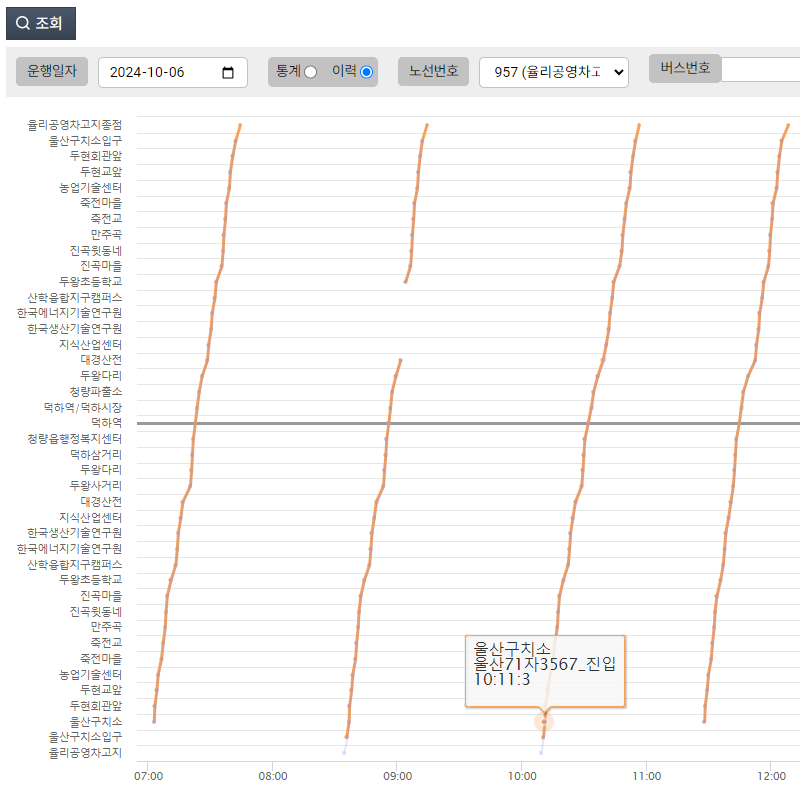Focus the 버스번호 text input box
800x796 pixels.
[760, 70]
